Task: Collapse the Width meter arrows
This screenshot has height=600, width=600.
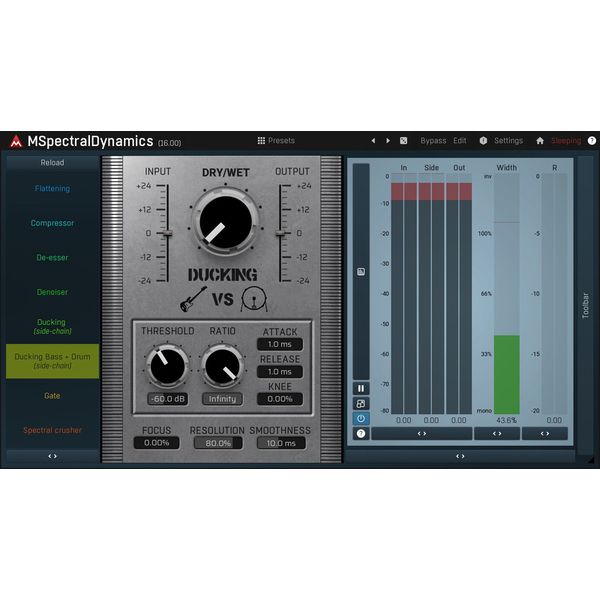Action: click(497, 434)
